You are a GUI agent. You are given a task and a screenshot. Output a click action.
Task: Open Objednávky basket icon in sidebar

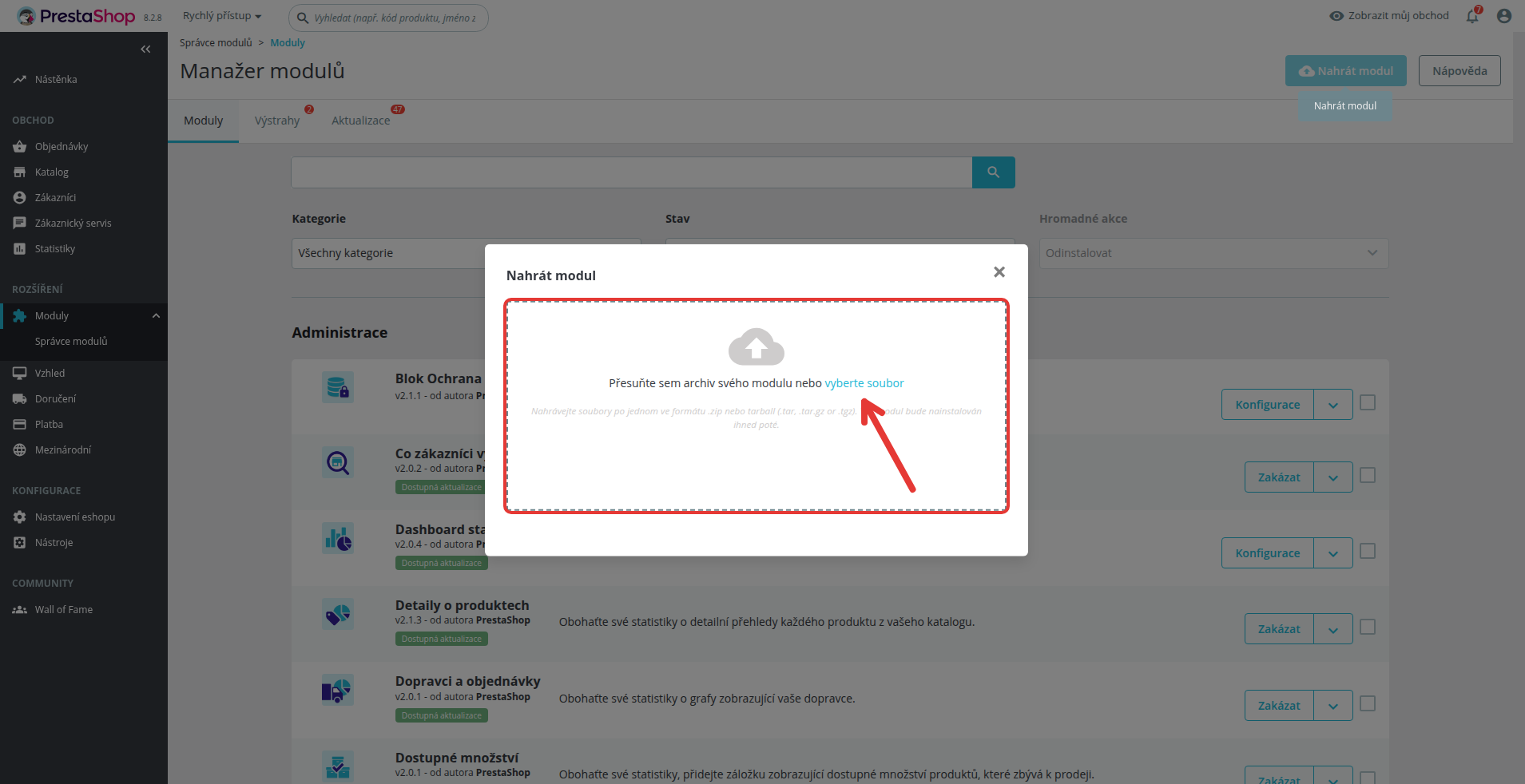click(x=20, y=147)
